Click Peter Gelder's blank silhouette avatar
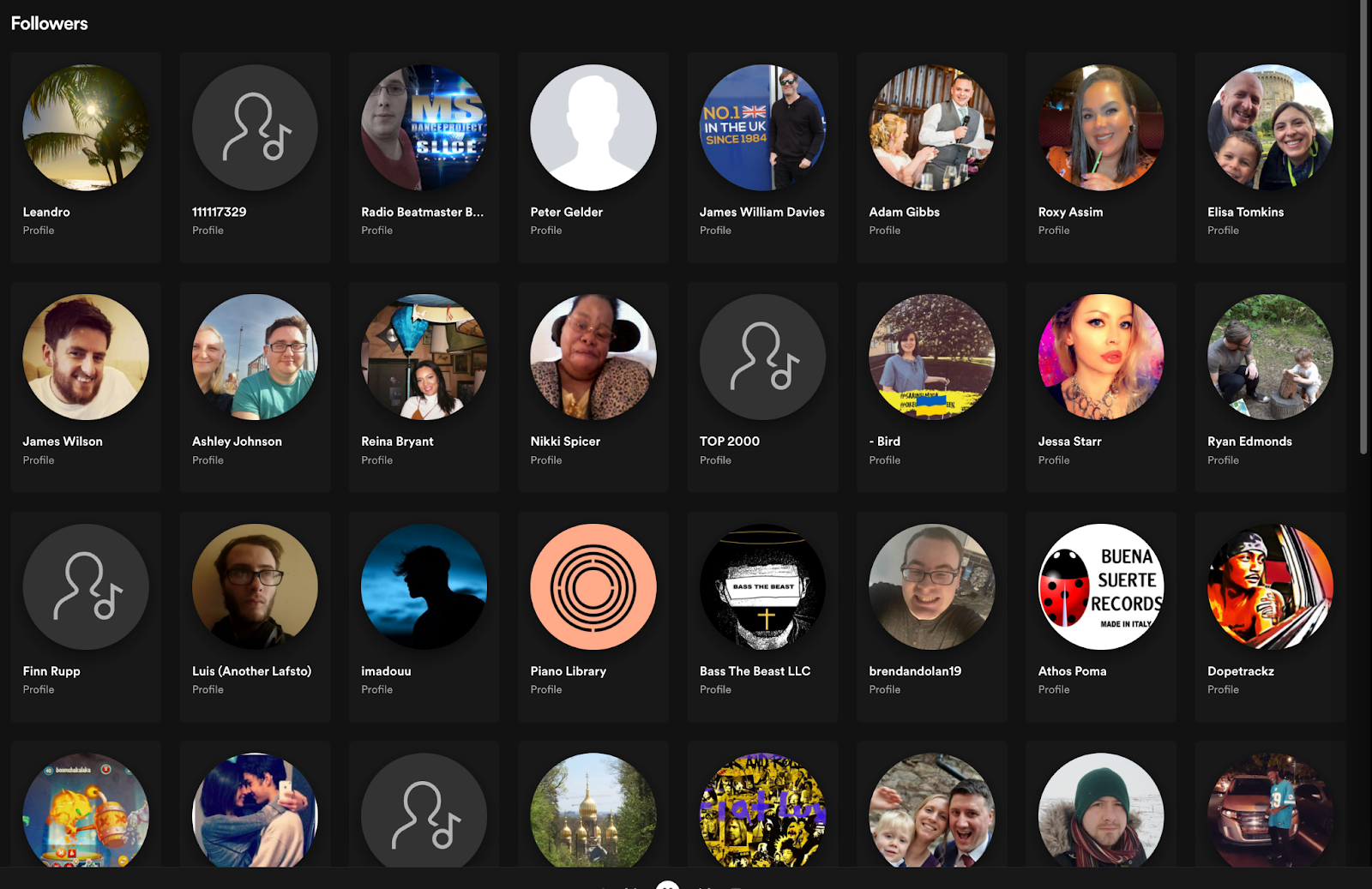Image resolution: width=1372 pixels, height=889 pixels. (x=593, y=128)
